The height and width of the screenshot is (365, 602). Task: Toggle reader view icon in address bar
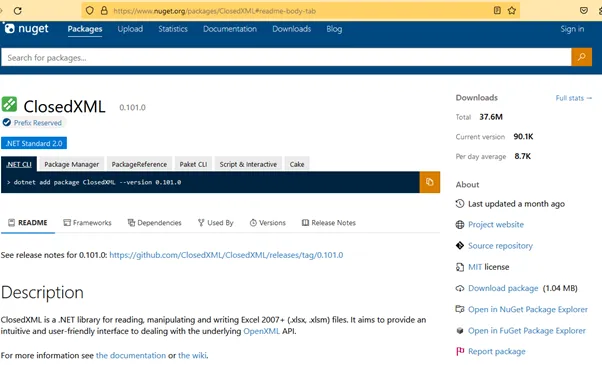coord(497,10)
